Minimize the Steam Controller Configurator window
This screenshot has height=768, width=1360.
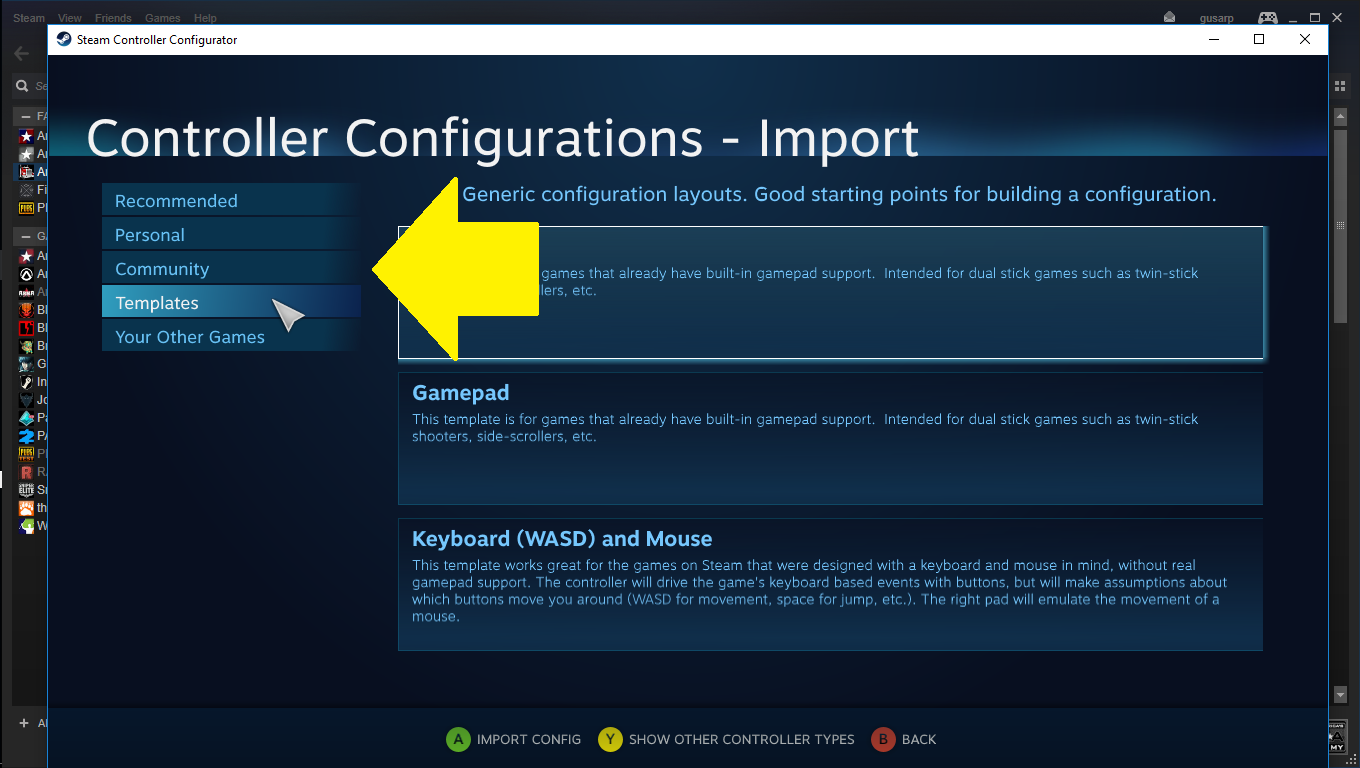click(x=1214, y=40)
